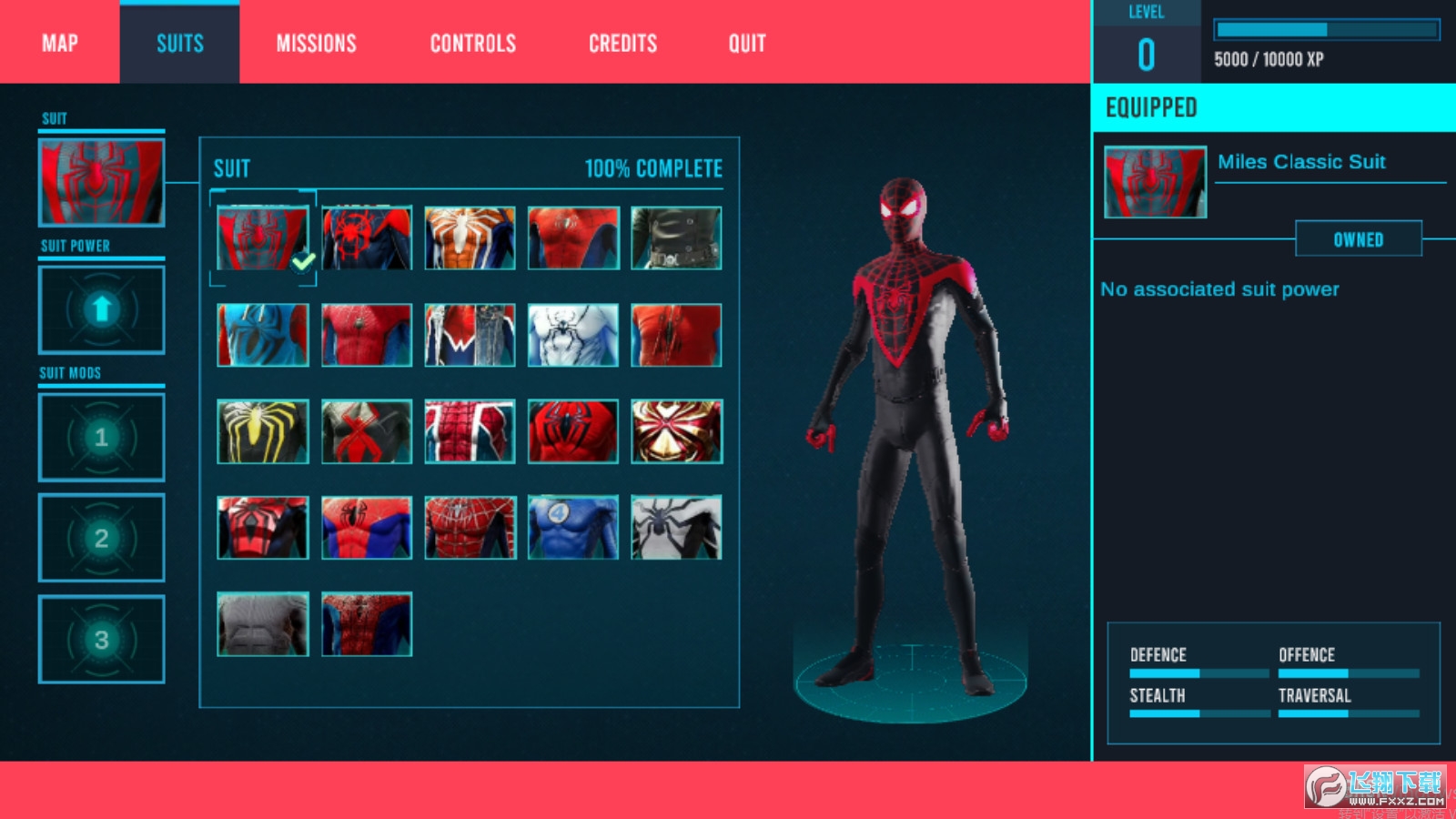This screenshot has height=819, width=1456.
Task: Select the black suit with yellow spider
Action: (x=263, y=431)
